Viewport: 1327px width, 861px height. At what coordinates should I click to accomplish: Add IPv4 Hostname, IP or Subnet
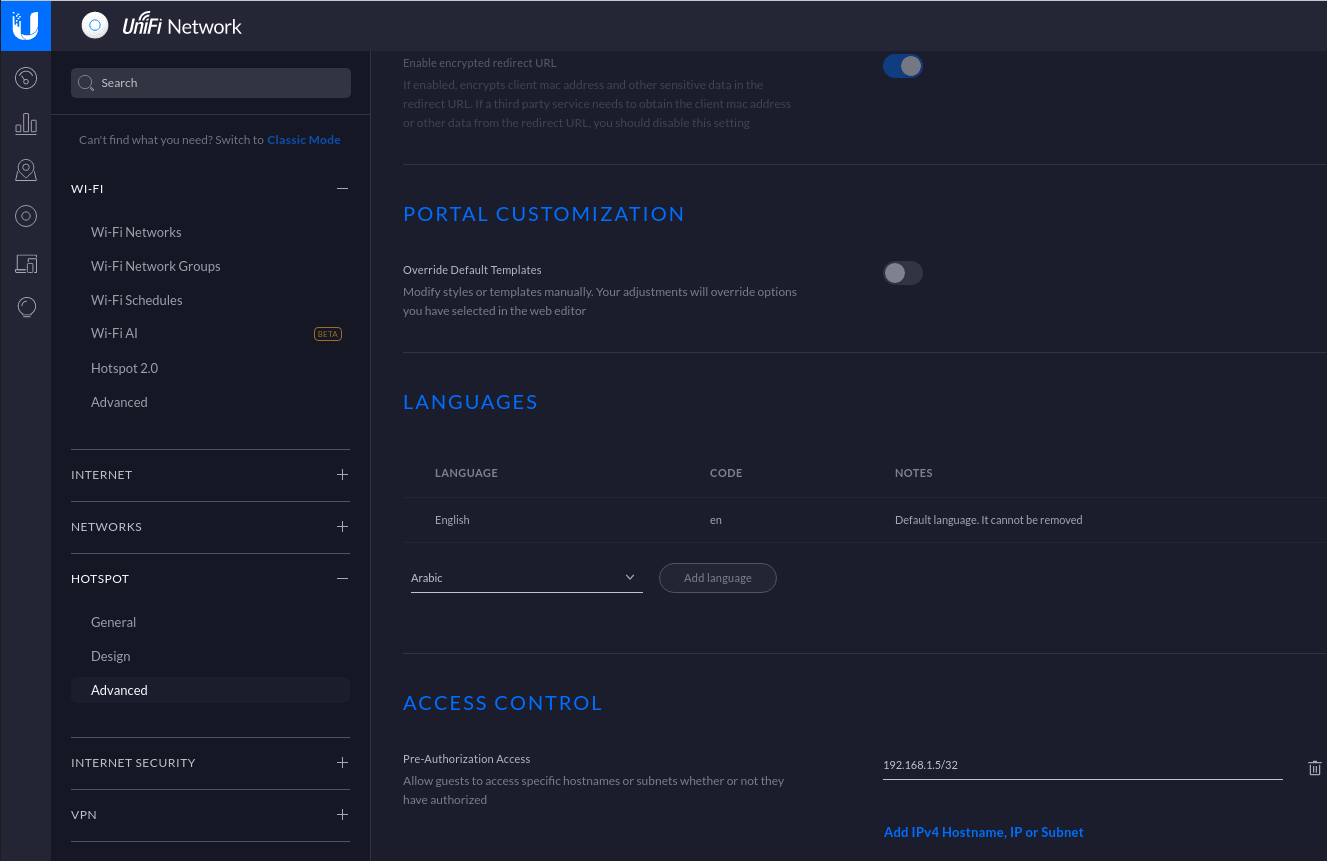983,831
